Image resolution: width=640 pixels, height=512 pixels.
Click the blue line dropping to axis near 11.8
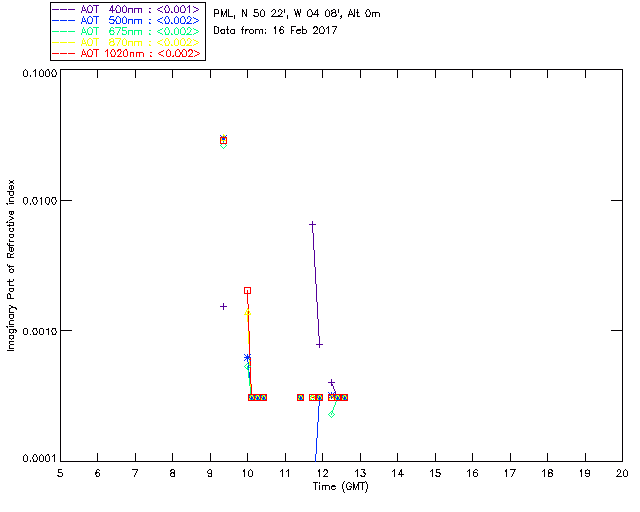317,431
